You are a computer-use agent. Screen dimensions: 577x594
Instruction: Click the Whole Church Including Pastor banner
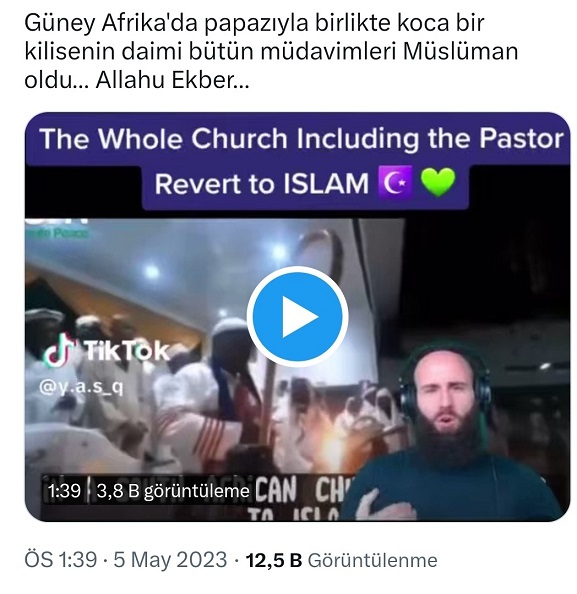pyautogui.click(x=301, y=138)
